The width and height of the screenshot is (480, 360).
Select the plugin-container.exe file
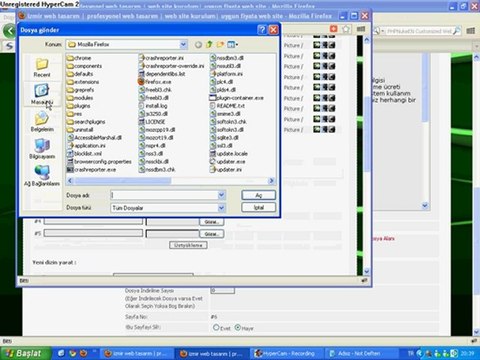237,98
